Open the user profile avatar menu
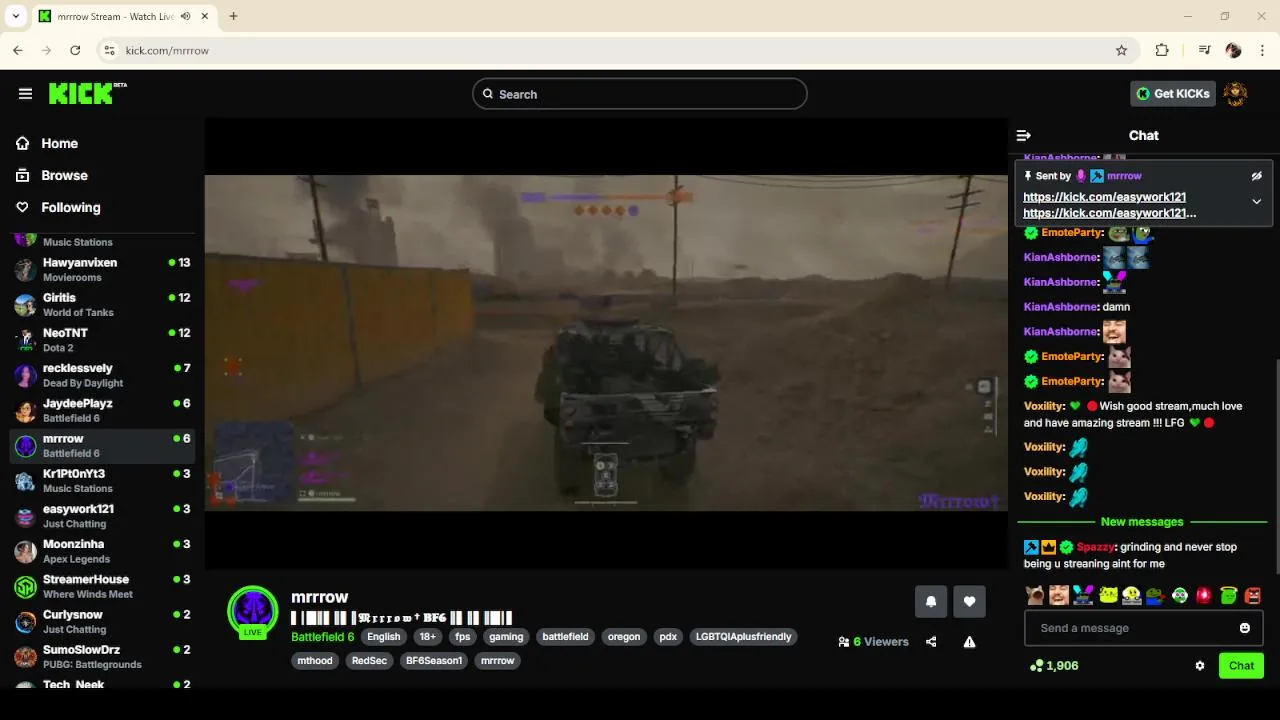 click(x=1236, y=94)
